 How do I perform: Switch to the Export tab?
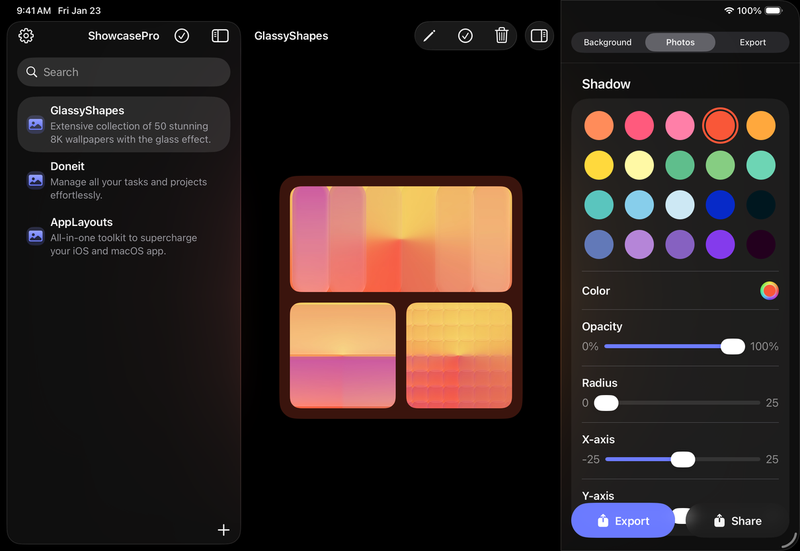tap(753, 43)
